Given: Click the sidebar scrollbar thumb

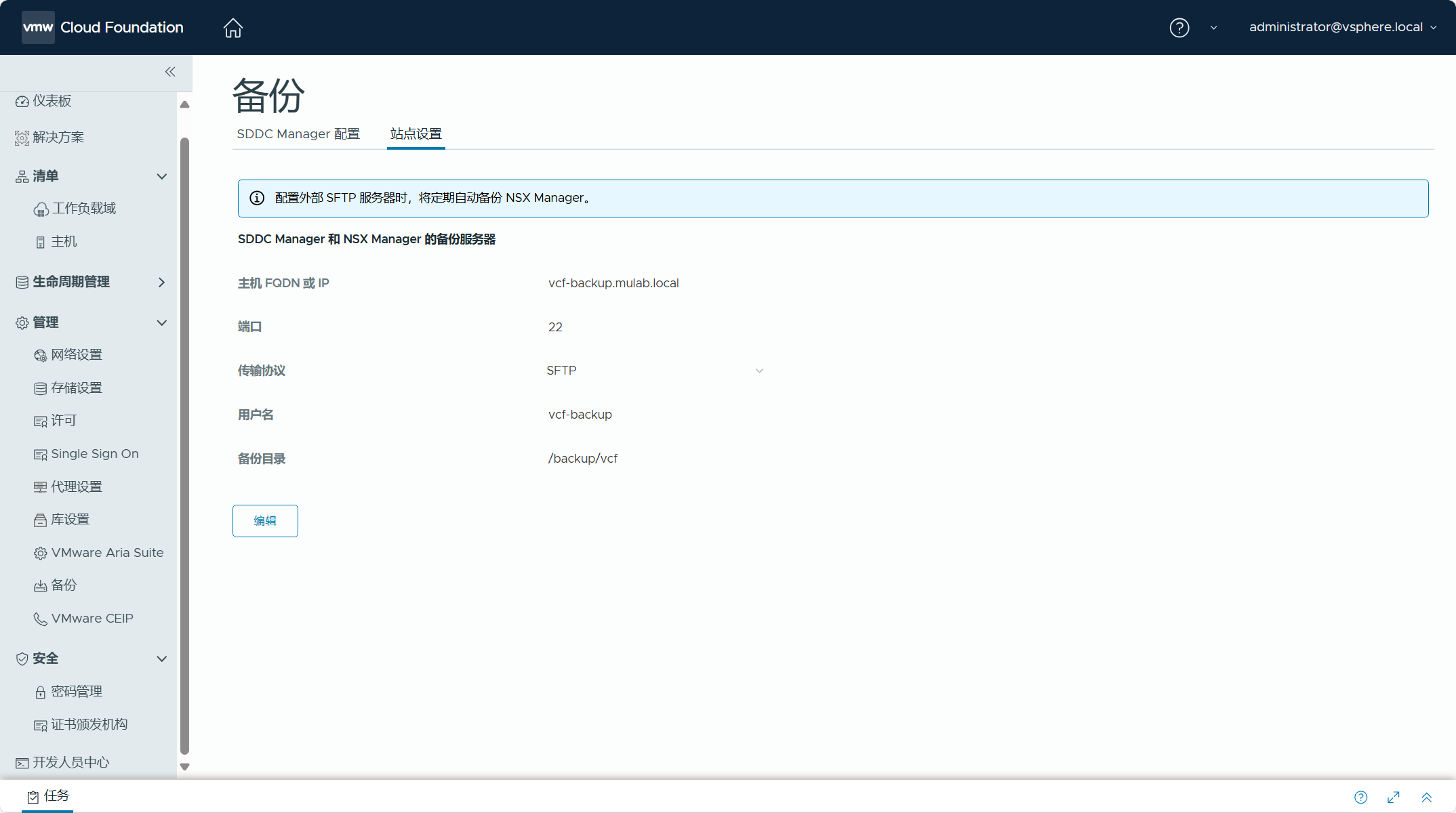Looking at the screenshot, I should [184, 446].
